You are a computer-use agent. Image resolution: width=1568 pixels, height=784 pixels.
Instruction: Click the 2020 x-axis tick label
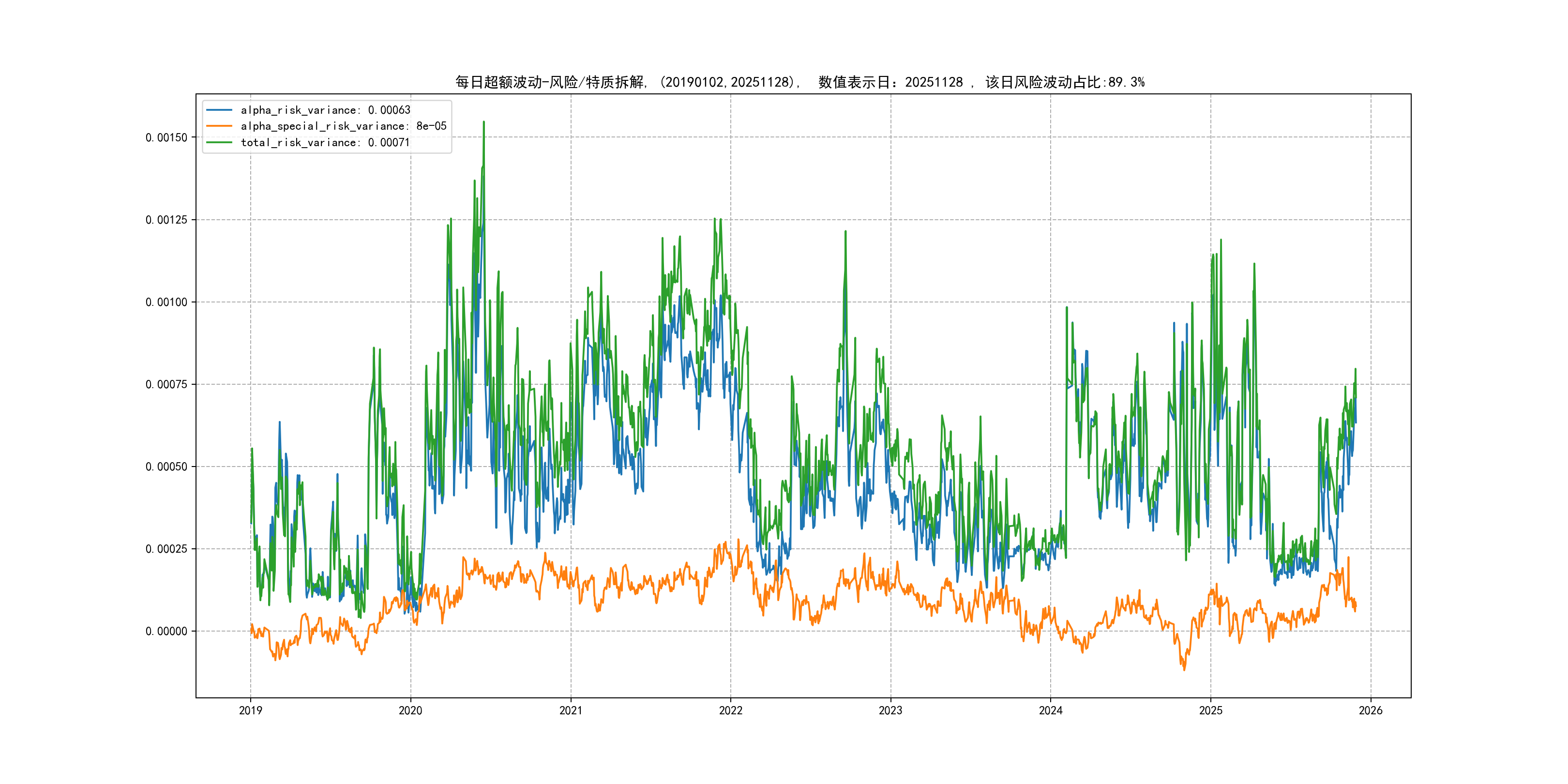(x=410, y=710)
